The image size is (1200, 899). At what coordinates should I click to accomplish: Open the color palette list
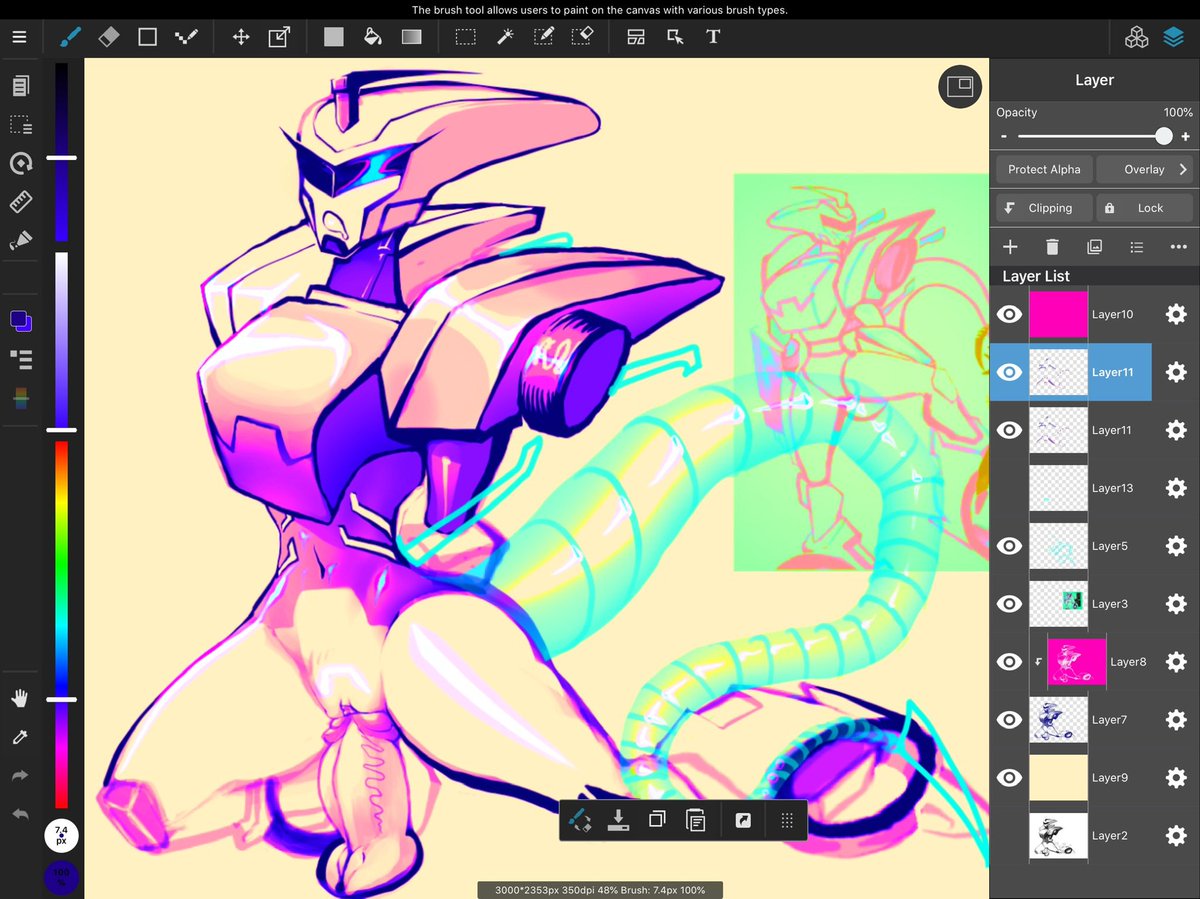[20, 358]
